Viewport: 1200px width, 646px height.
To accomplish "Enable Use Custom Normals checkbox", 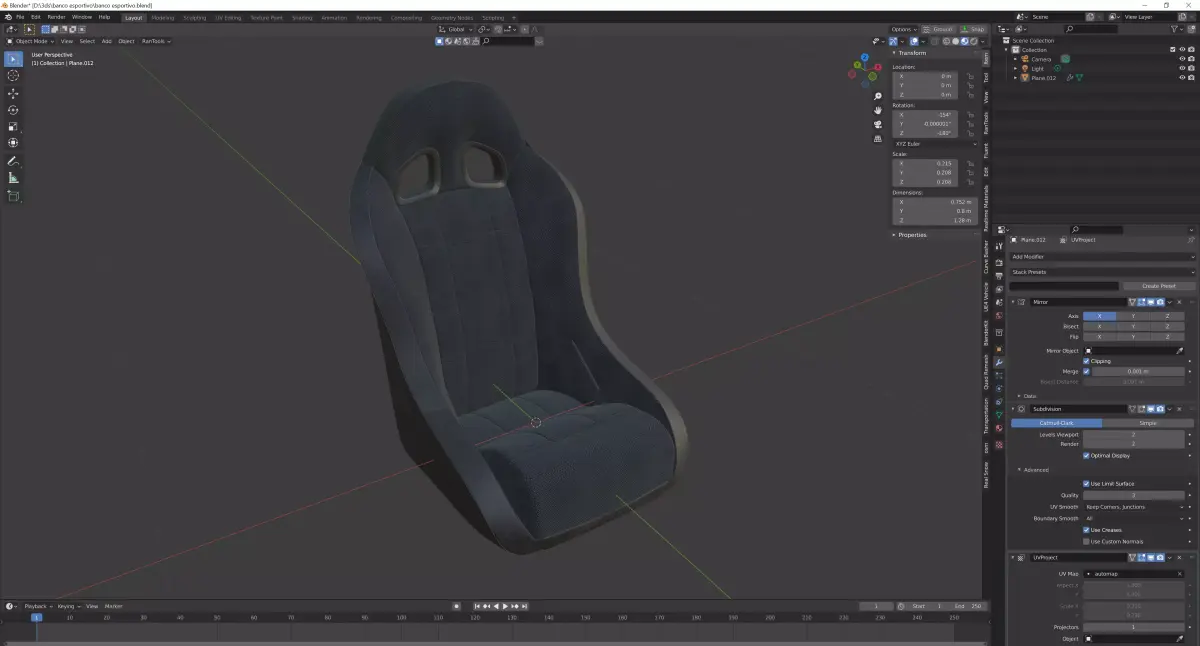I will pyautogui.click(x=1087, y=541).
